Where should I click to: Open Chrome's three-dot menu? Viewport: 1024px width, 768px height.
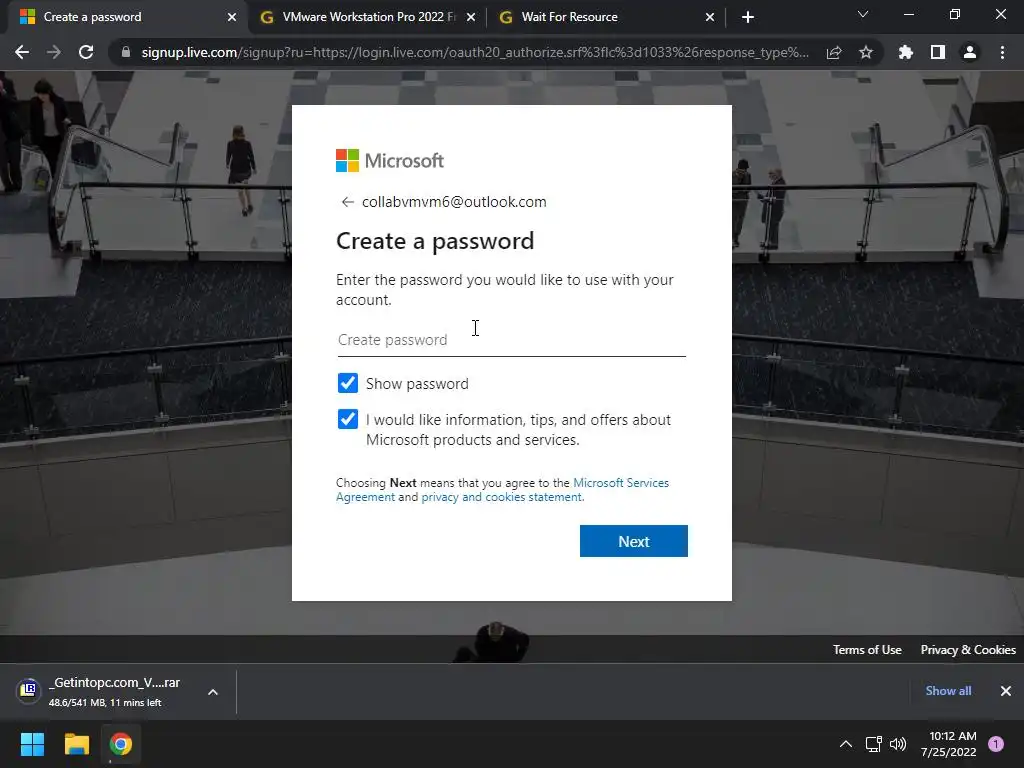pyautogui.click(x=1002, y=52)
